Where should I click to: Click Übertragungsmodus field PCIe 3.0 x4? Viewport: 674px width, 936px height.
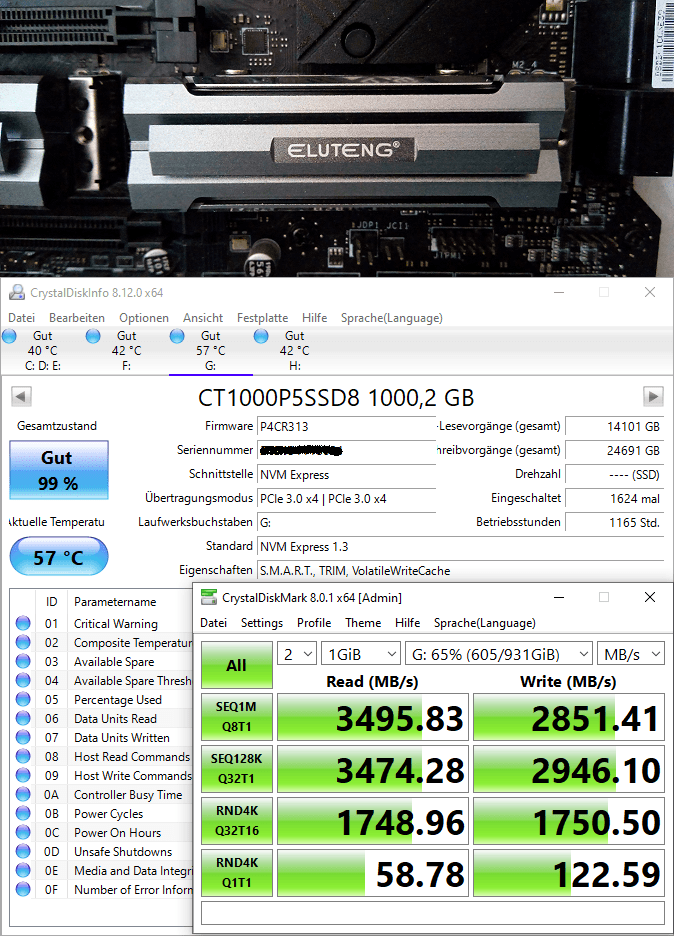(346, 498)
